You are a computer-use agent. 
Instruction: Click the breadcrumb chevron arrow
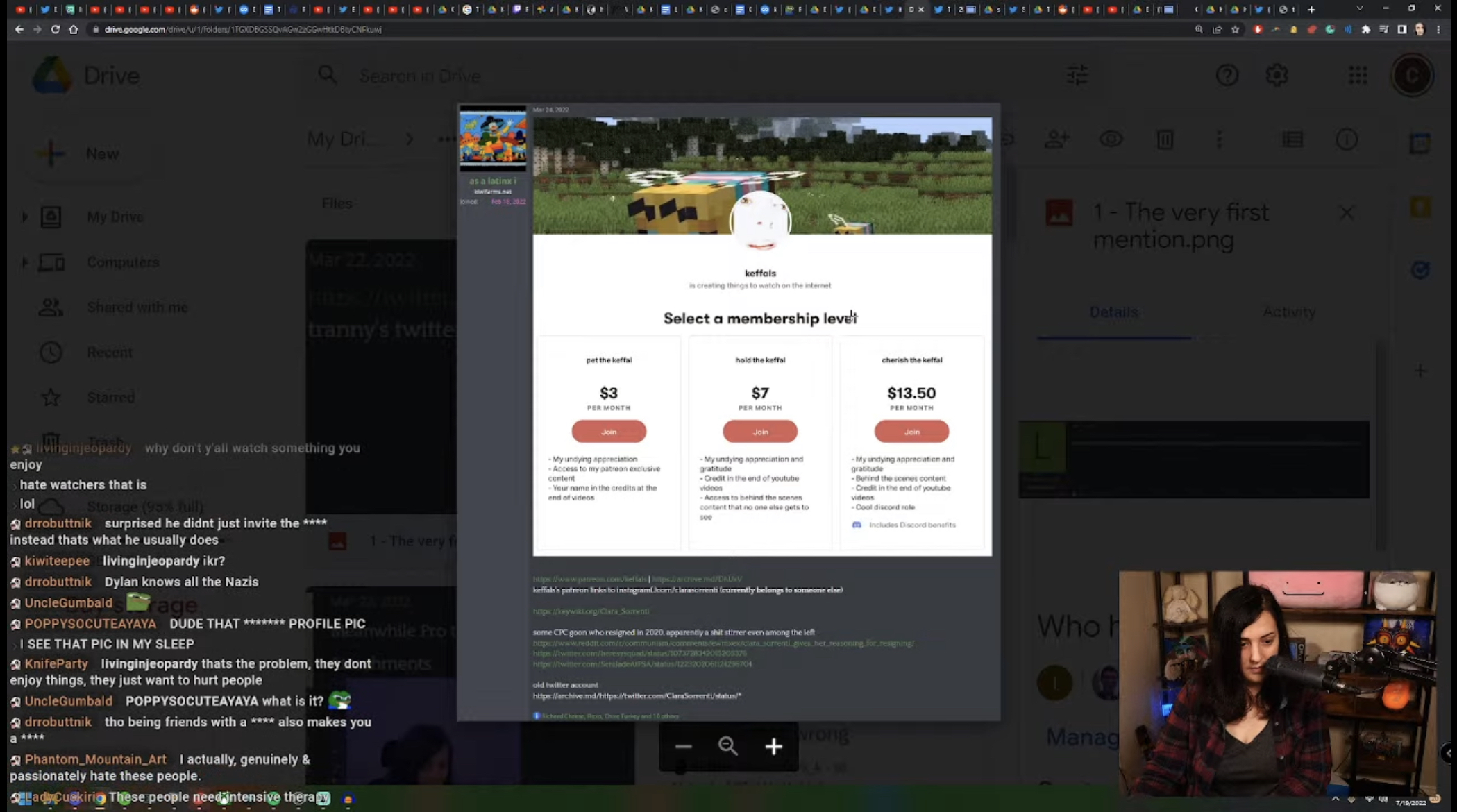click(x=410, y=139)
